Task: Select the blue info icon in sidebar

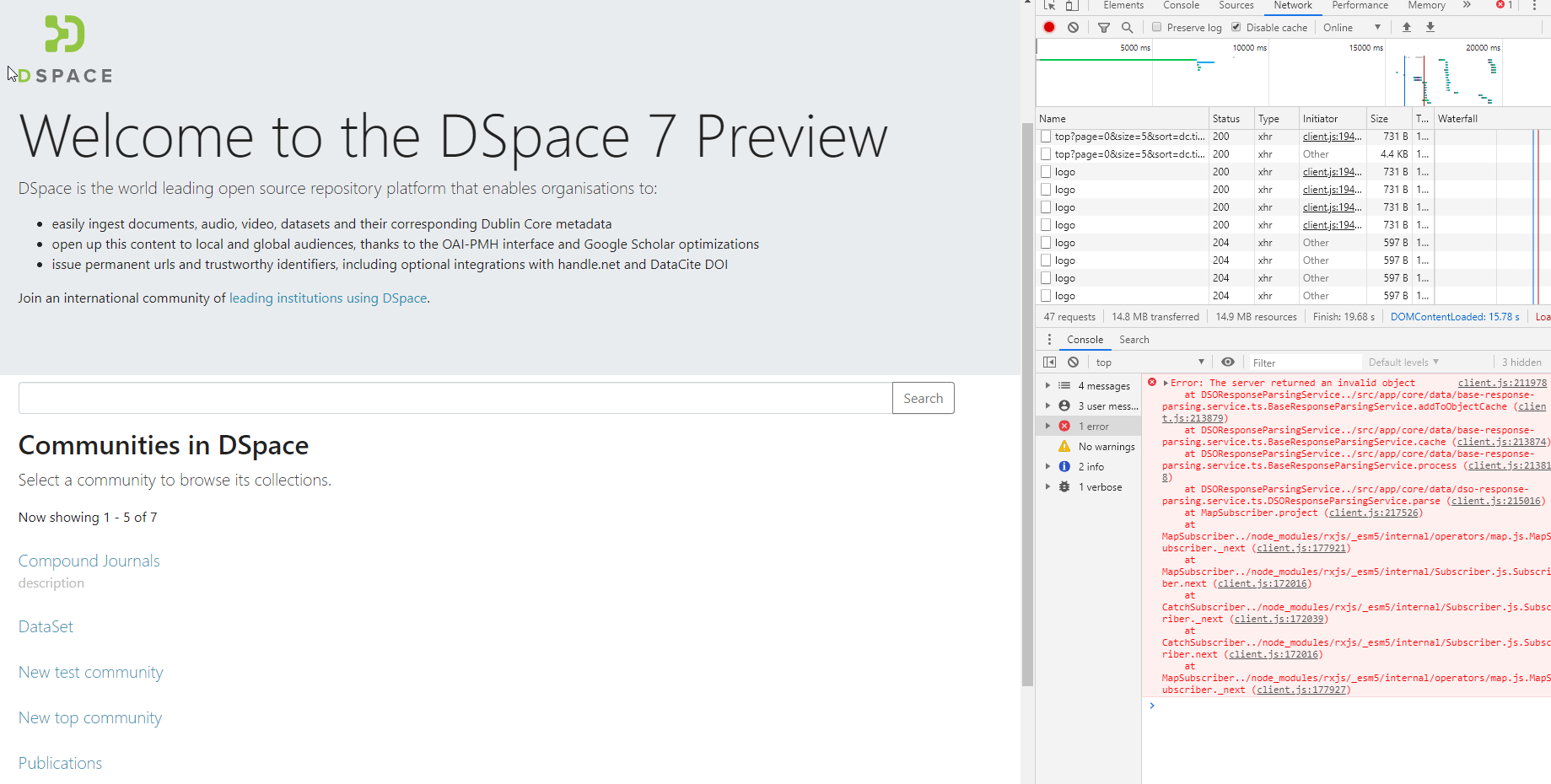Action: 1064,466
